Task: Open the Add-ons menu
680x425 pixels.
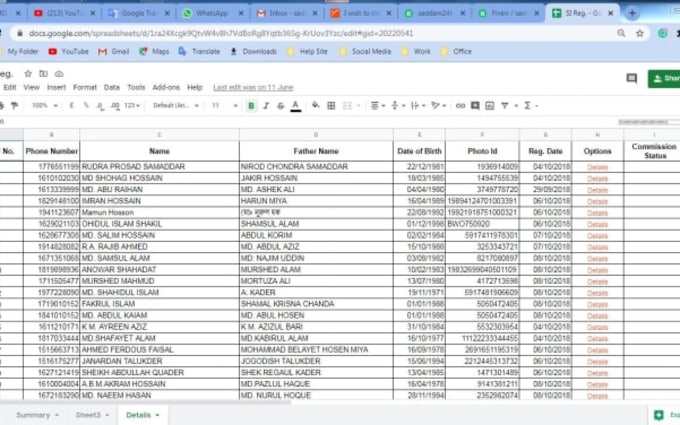Action: pyautogui.click(x=166, y=87)
